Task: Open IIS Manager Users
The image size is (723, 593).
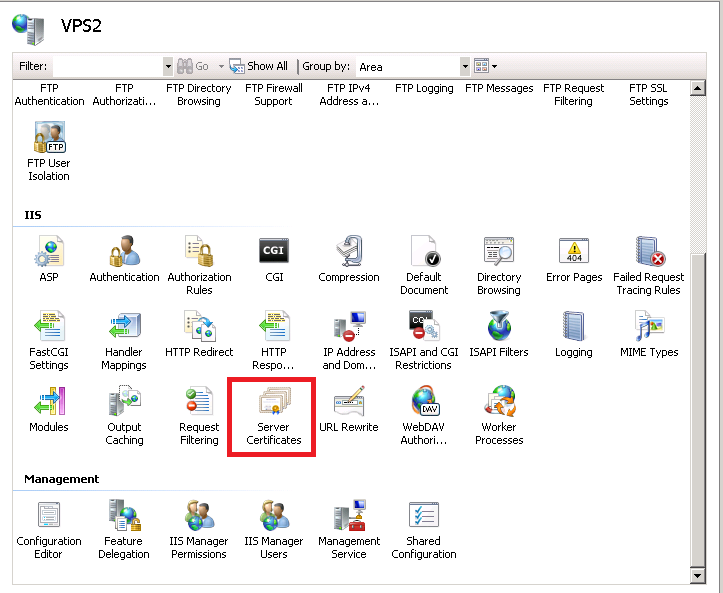Action: [x=274, y=529]
